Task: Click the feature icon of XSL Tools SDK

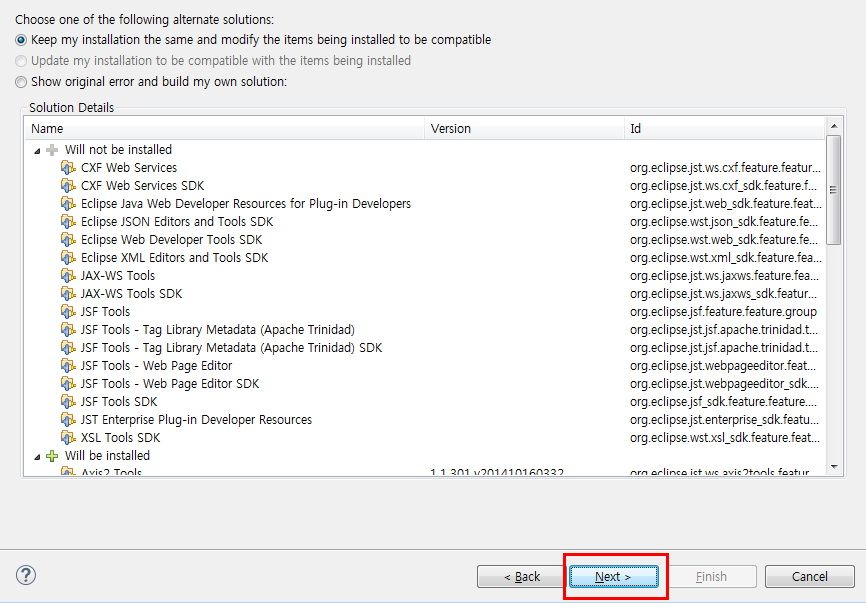Action: click(68, 438)
